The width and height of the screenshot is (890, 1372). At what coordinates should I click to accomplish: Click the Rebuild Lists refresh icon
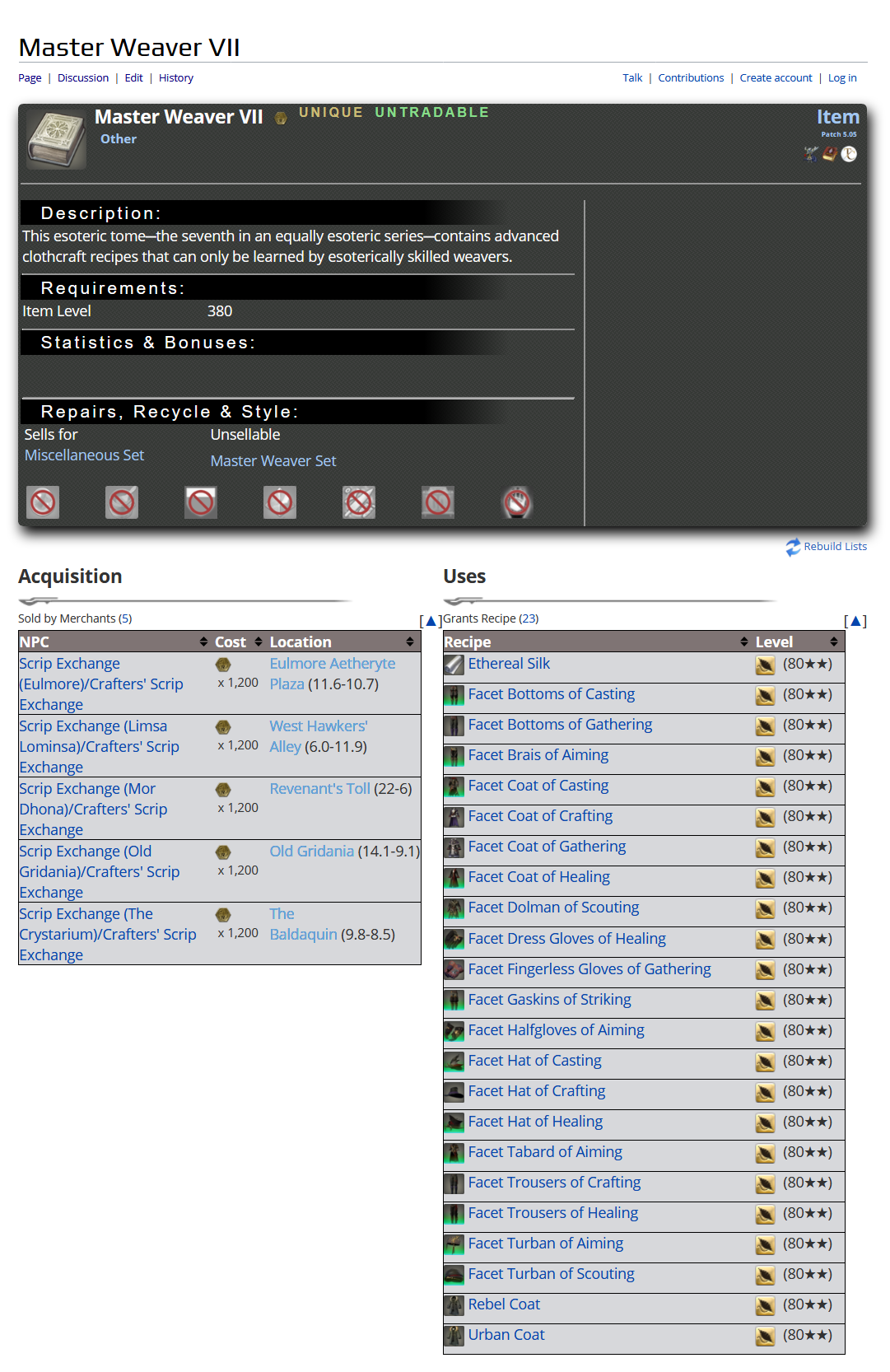pyautogui.click(x=793, y=547)
